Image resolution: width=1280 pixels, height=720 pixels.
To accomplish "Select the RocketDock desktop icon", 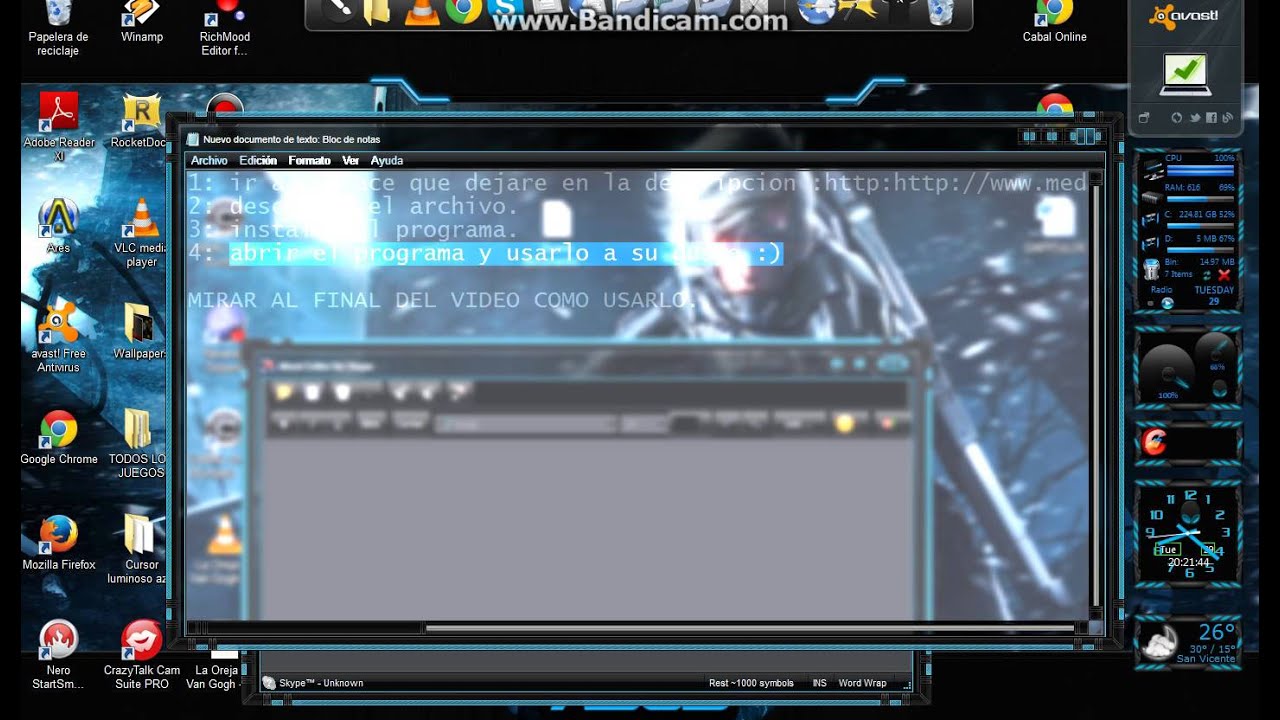I will pos(141,121).
